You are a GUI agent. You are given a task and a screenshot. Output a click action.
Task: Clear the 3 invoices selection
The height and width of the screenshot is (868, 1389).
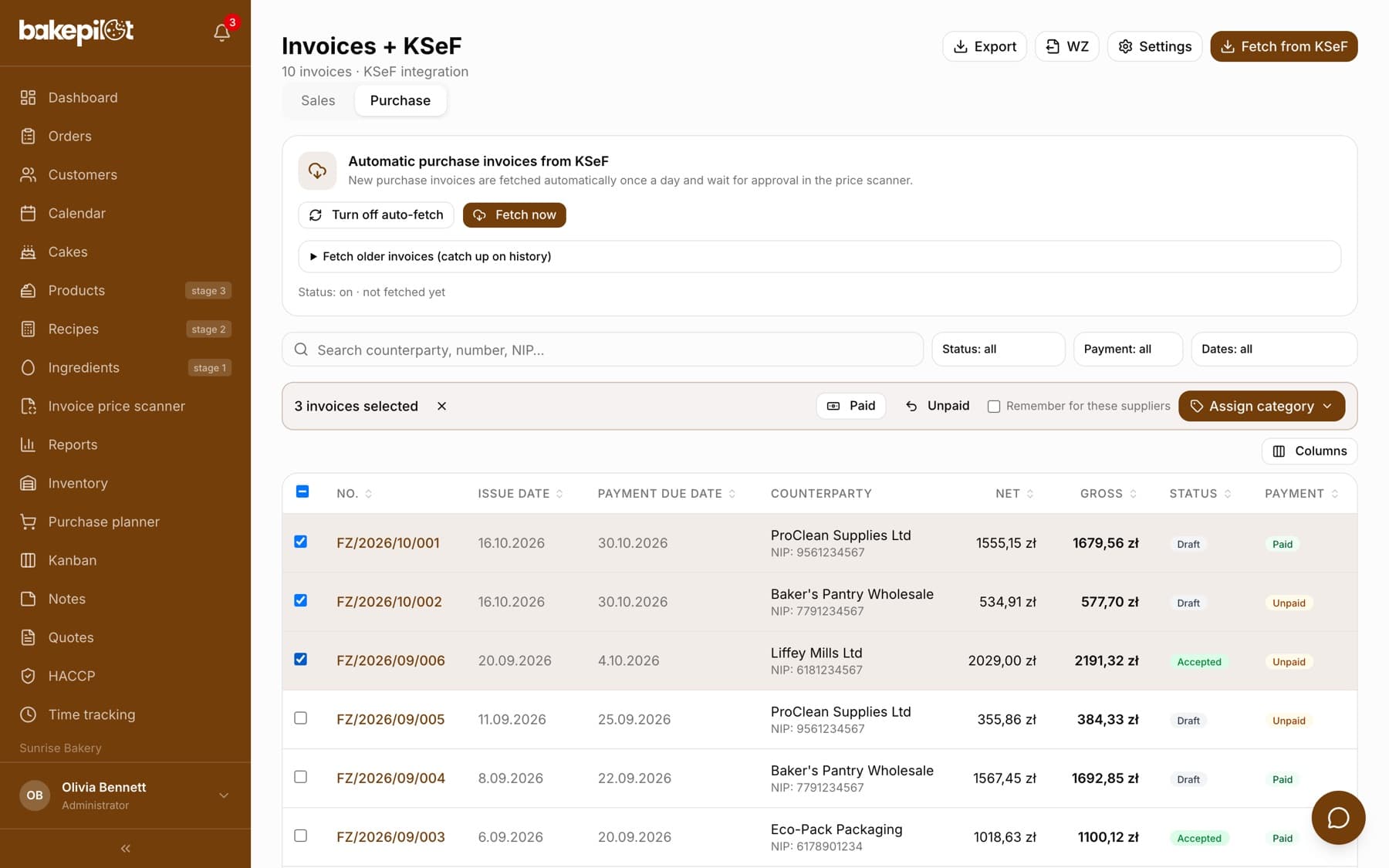tap(441, 406)
